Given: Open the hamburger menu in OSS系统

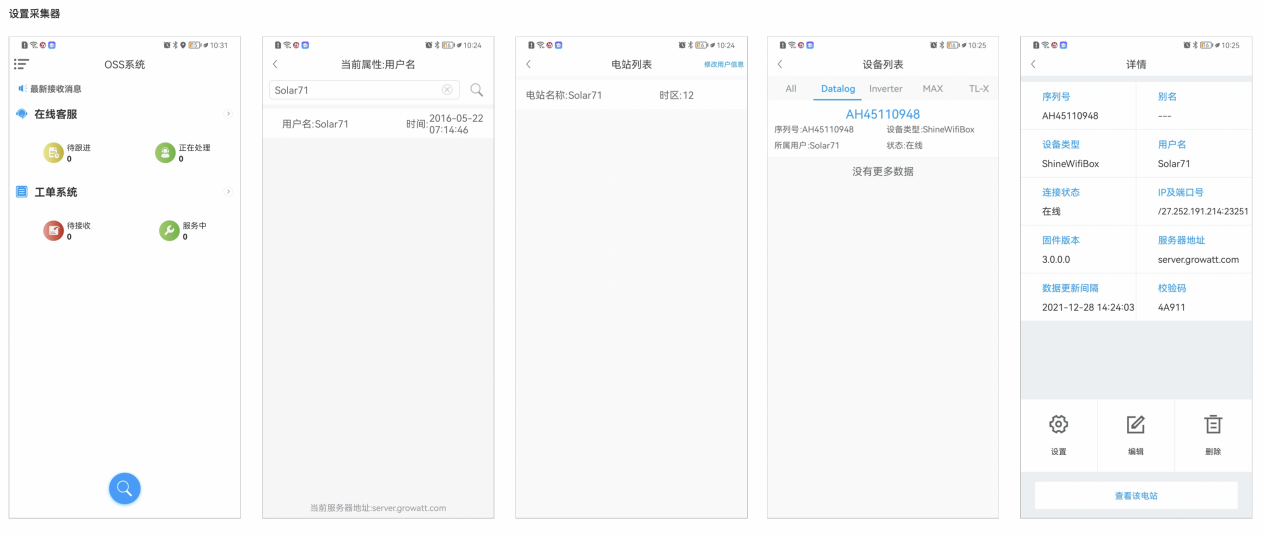Looking at the screenshot, I should coord(21,64).
